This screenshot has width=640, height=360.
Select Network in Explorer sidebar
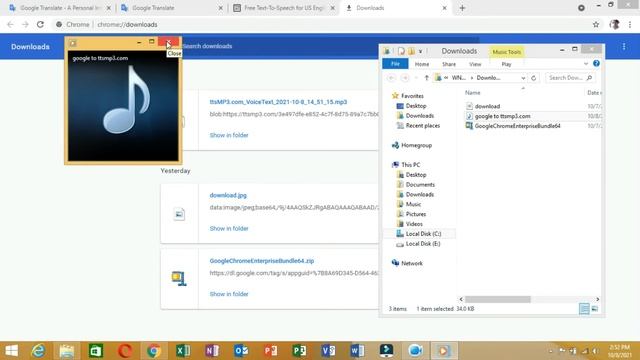(411, 263)
